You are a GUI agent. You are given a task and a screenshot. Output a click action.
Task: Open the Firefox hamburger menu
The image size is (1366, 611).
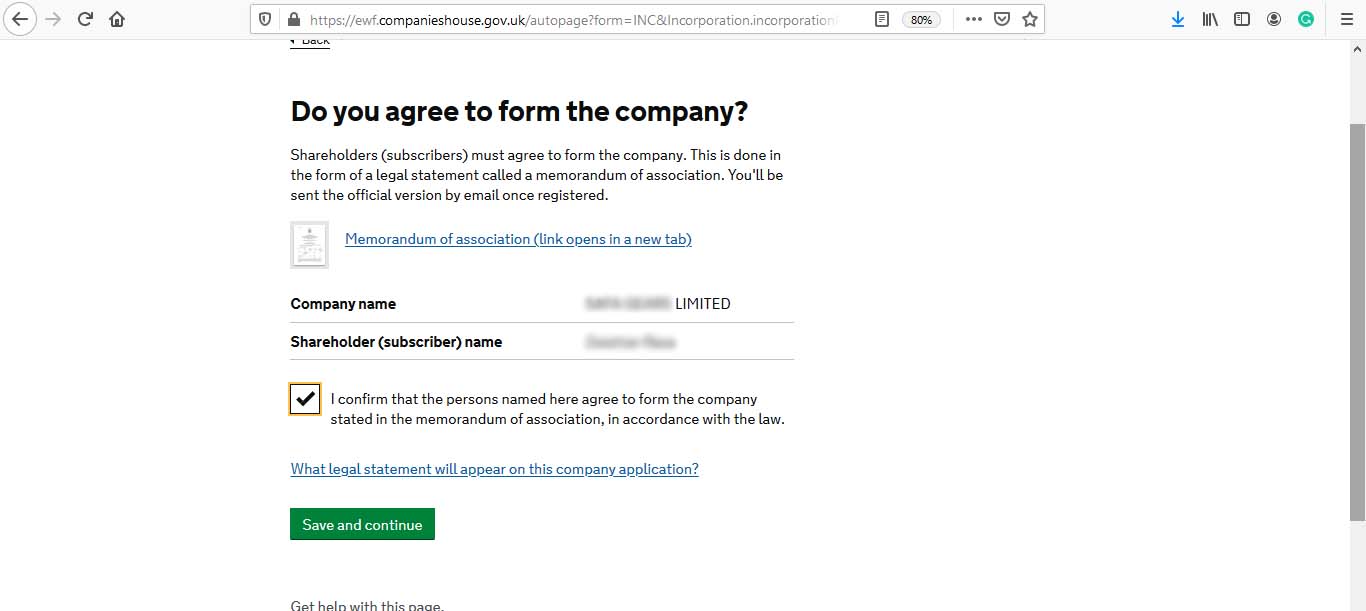pyautogui.click(x=1346, y=19)
